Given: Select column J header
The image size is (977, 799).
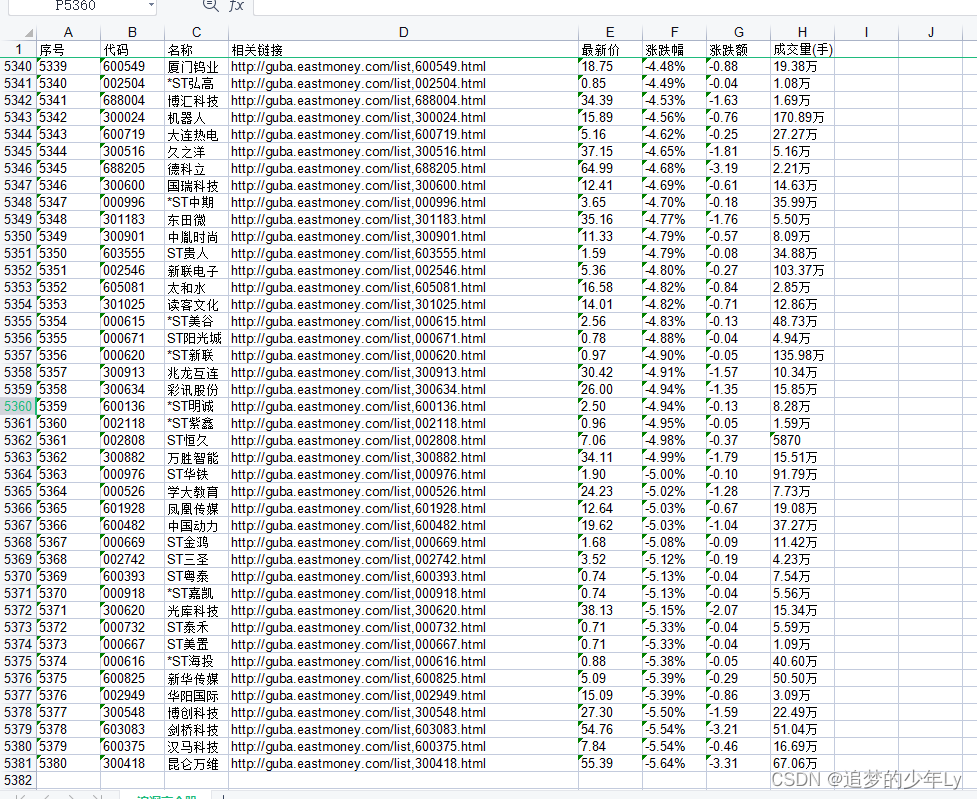Looking at the screenshot, I should 930,32.
